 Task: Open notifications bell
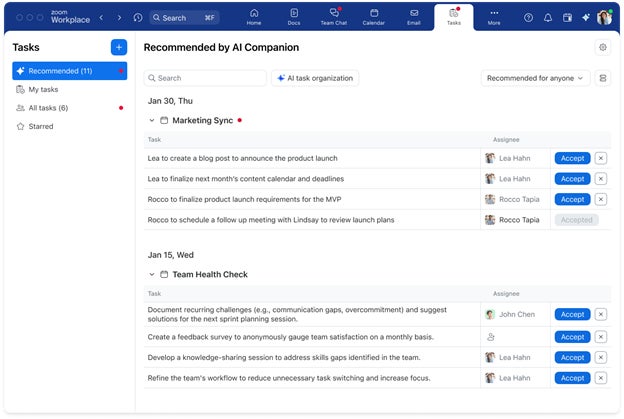[548, 18]
